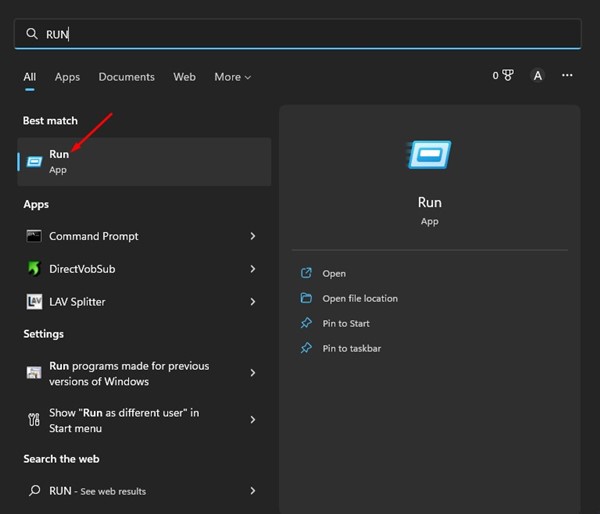This screenshot has height=514, width=600.
Task: Click the LAV Splitter icon
Action: 34,301
